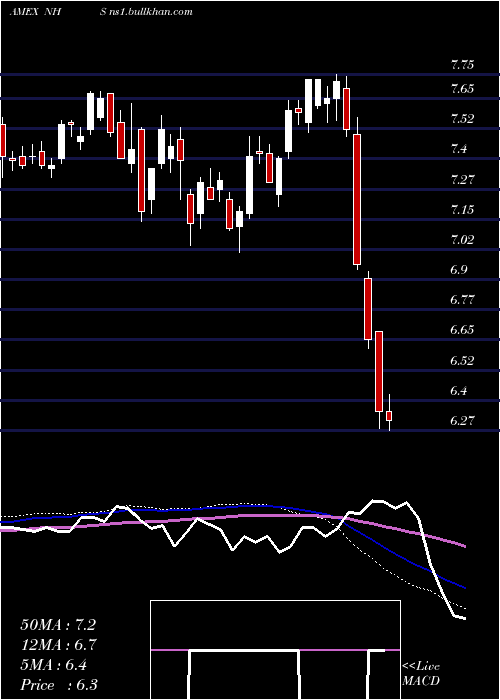500x700 pixels.
Task: Click the MACD histogram box
Action: click(x=275, y=650)
